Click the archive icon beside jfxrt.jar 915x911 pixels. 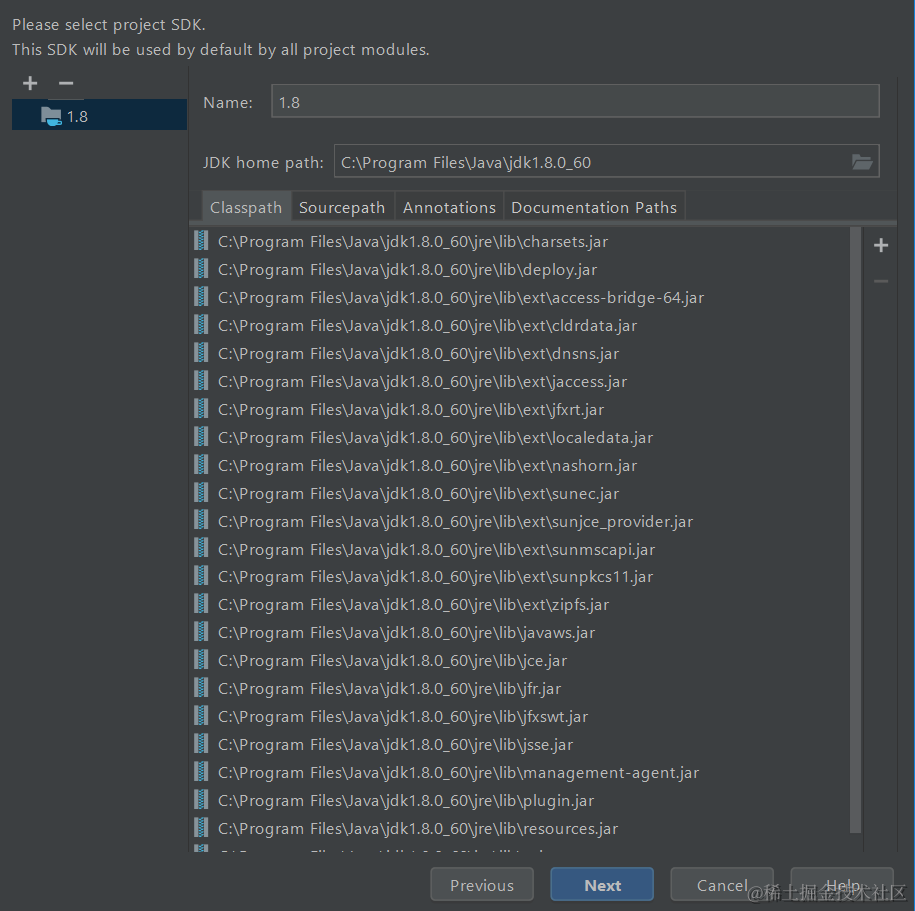tap(201, 409)
